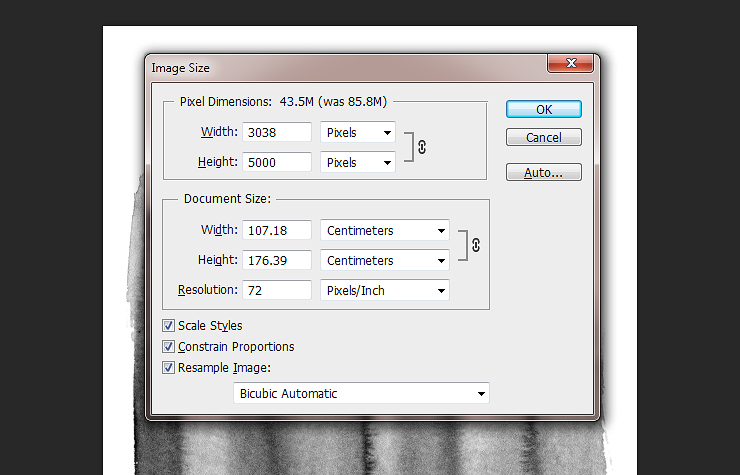The width and height of the screenshot is (740, 475).
Task: Uncheck Resample Image
Action: pos(168,367)
